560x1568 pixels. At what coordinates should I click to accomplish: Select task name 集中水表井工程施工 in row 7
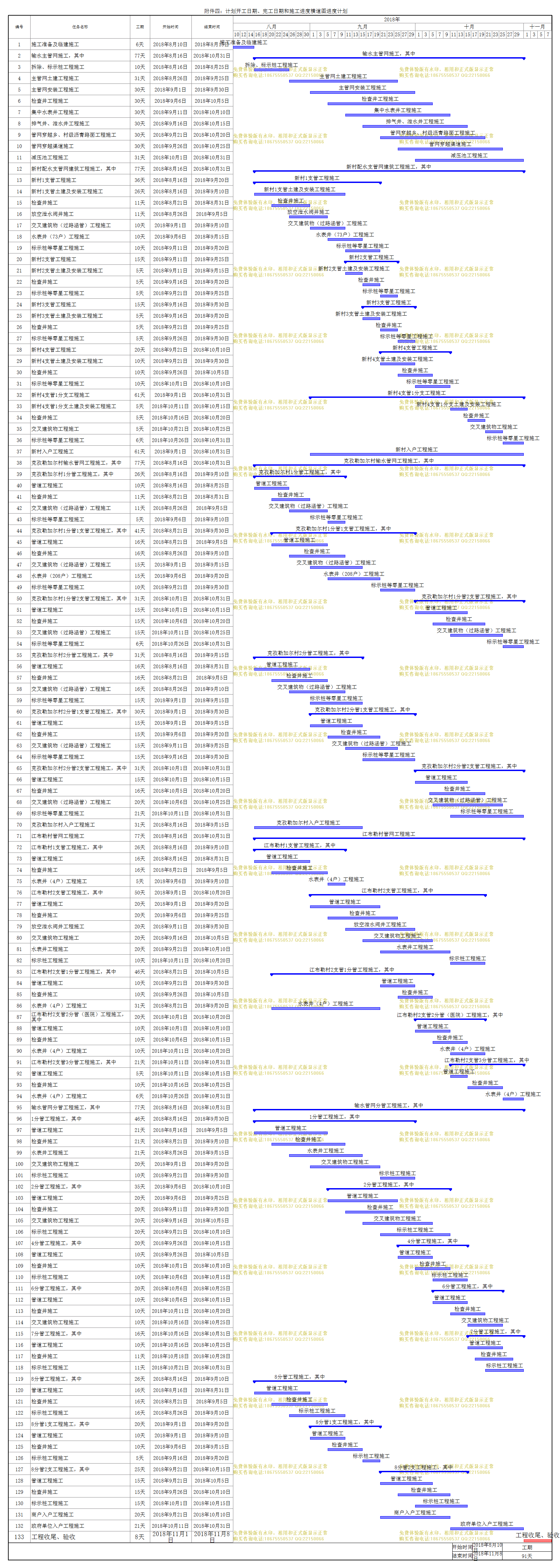[x=55, y=113]
